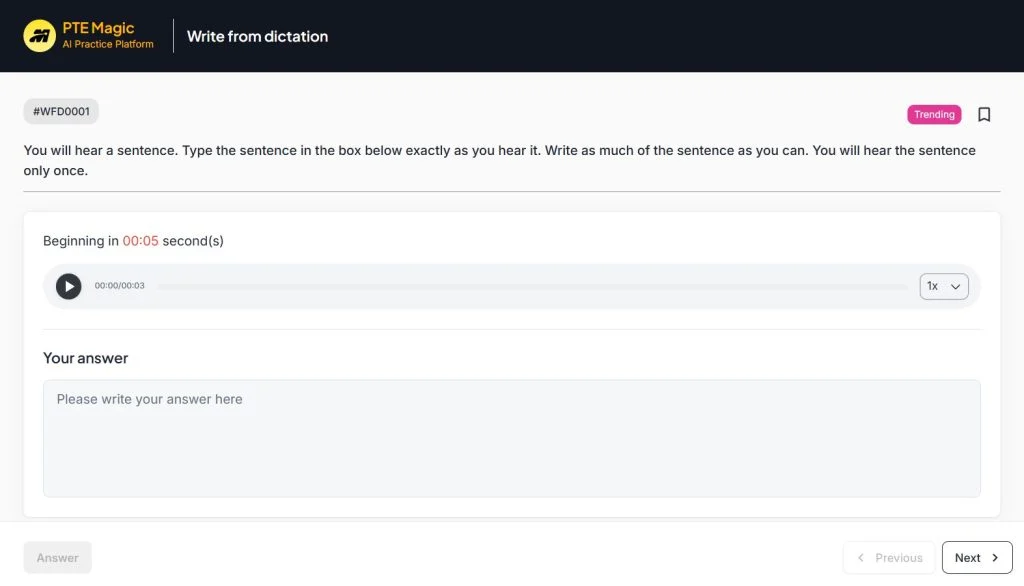
Task: Click the pink Trending badge
Action: [934, 115]
